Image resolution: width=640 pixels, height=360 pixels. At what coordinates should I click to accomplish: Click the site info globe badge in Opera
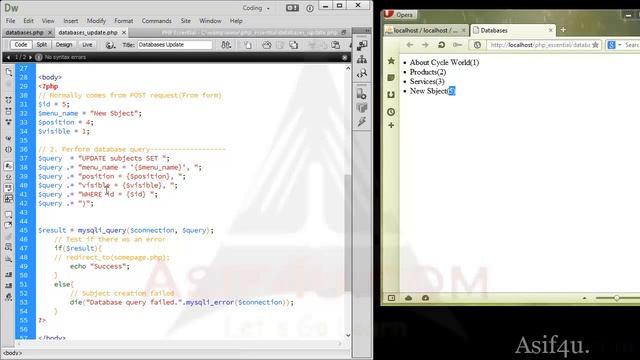[x=477, y=45]
